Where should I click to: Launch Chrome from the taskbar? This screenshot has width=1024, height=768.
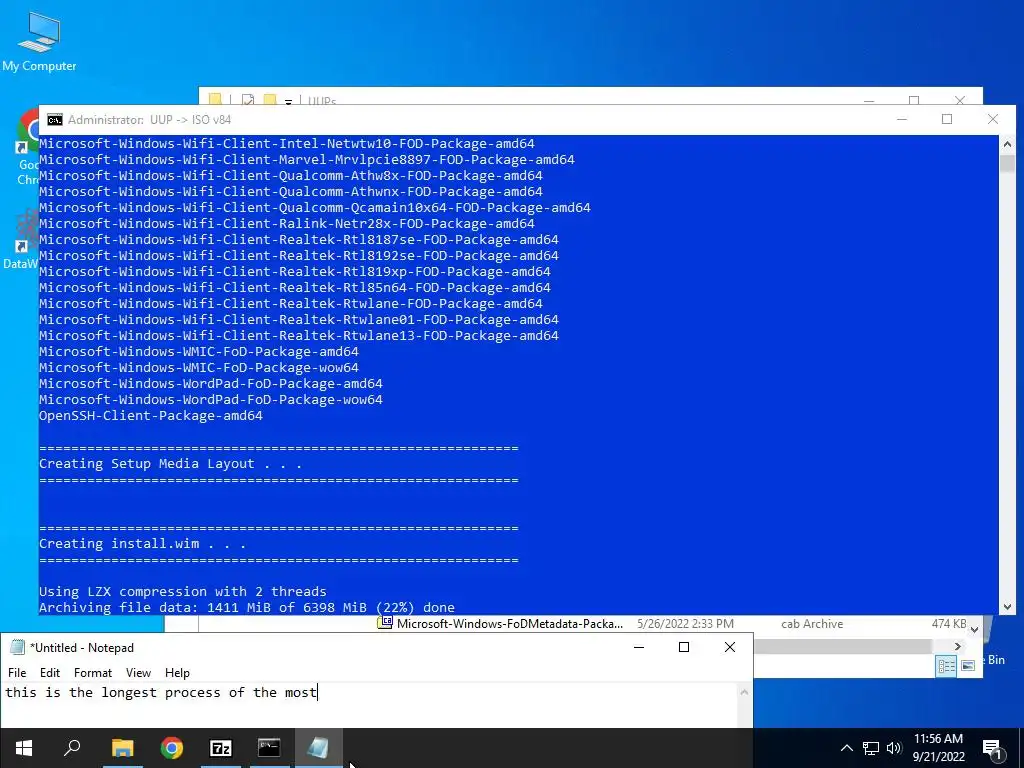[x=172, y=748]
